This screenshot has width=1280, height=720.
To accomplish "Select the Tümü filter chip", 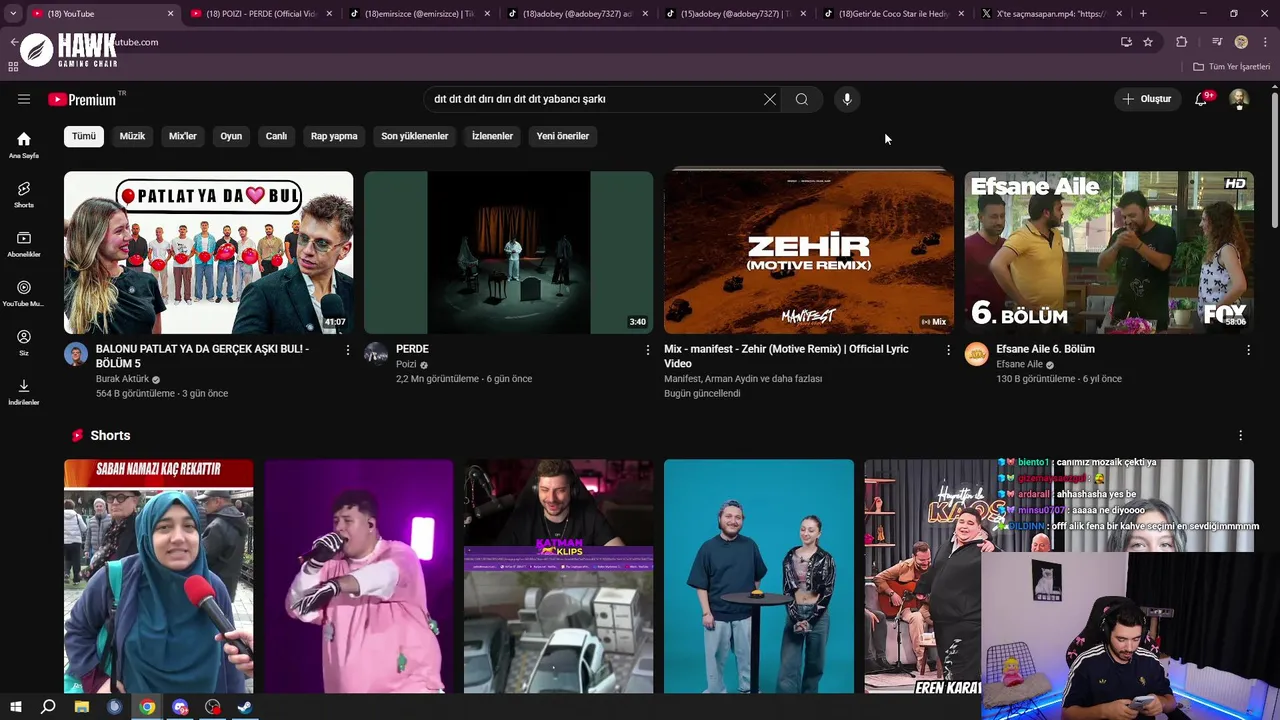I will click(84, 136).
